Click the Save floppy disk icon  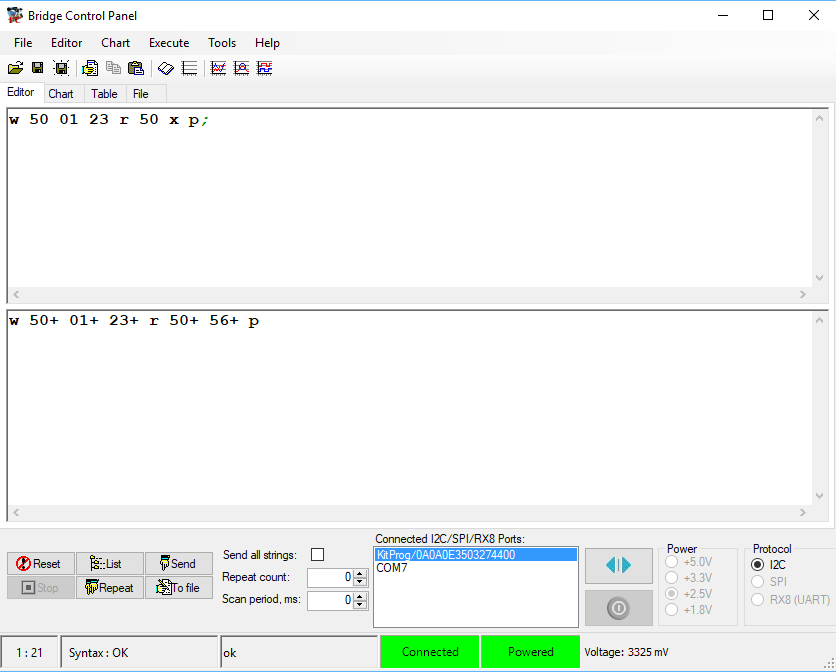click(x=37, y=68)
